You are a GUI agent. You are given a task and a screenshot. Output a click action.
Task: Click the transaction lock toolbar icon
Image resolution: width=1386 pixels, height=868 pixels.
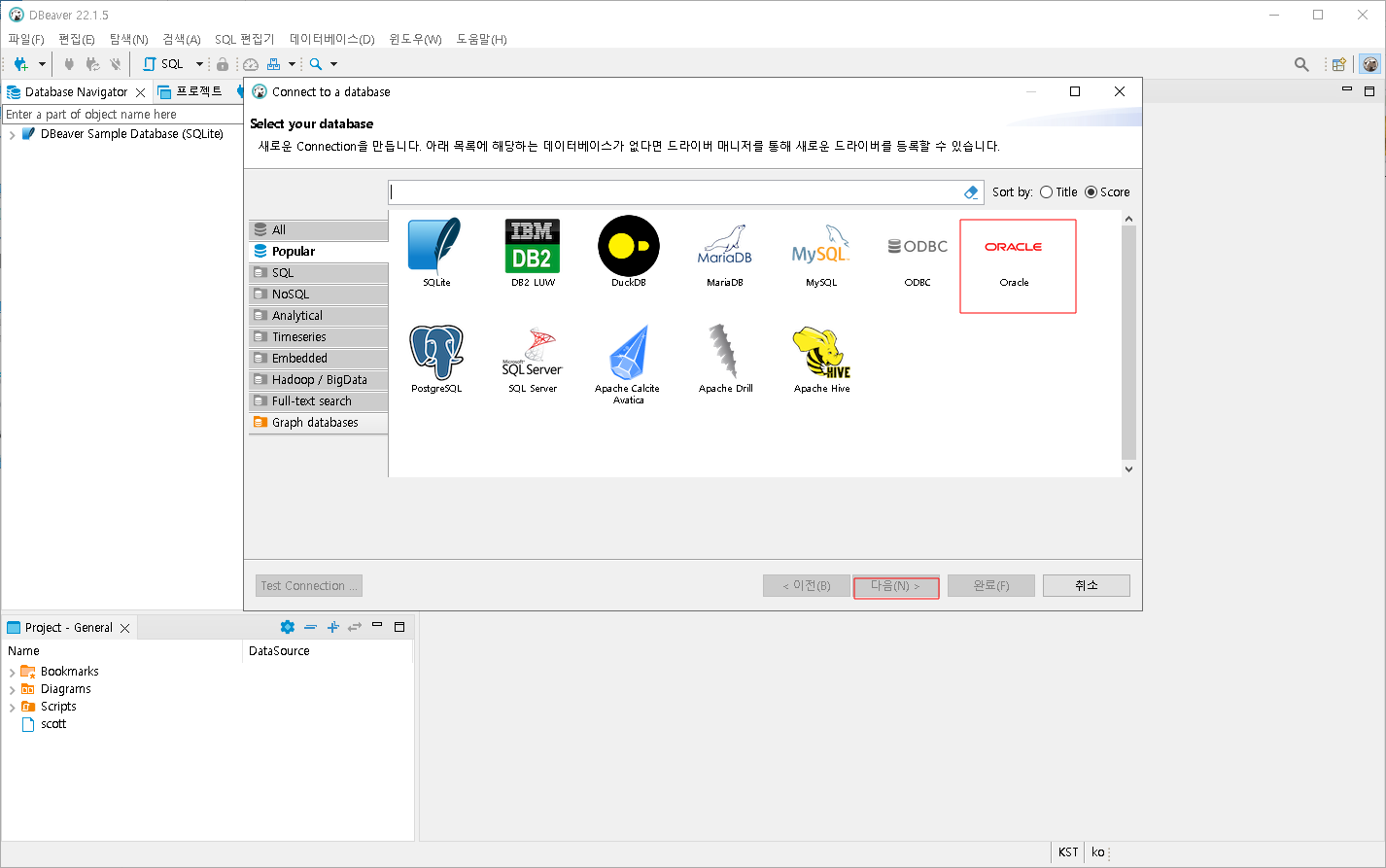pyautogui.click(x=223, y=64)
